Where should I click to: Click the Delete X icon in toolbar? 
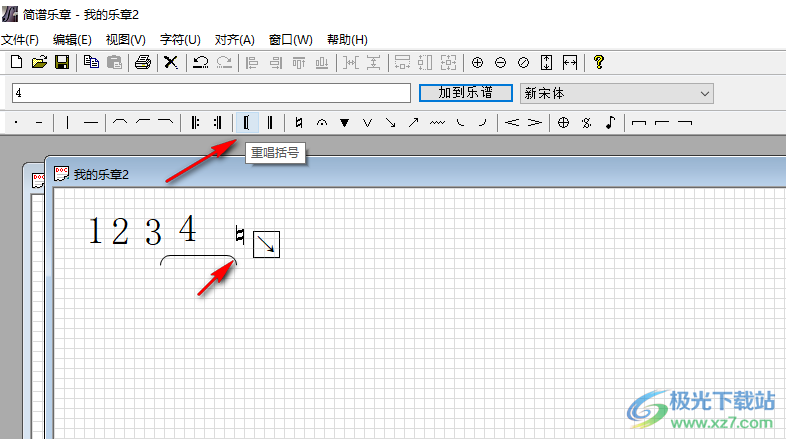click(171, 62)
